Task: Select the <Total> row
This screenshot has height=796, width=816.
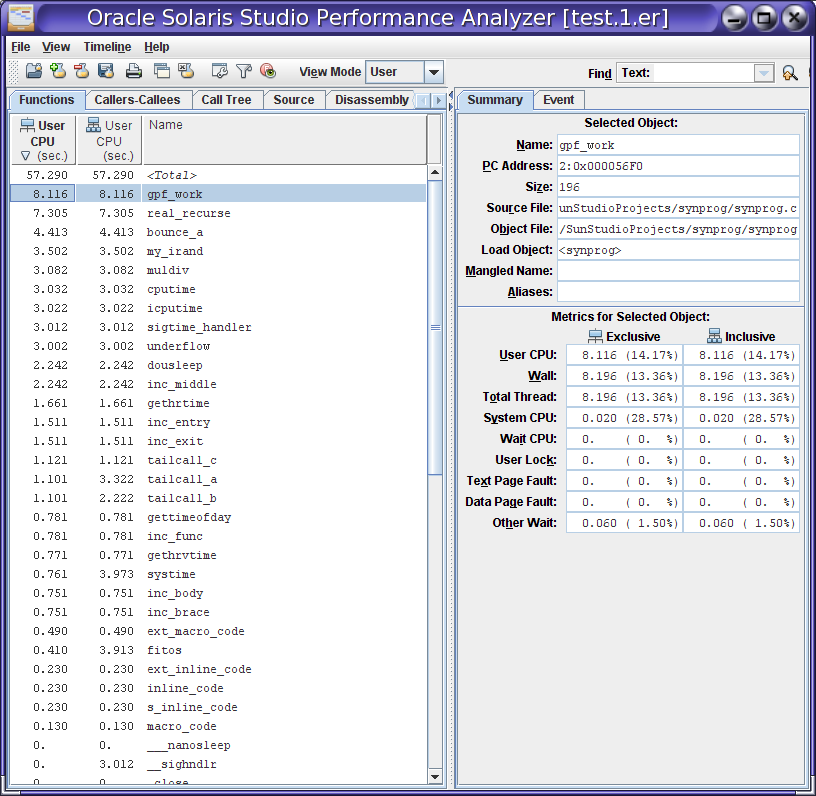Action: point(218,175)
